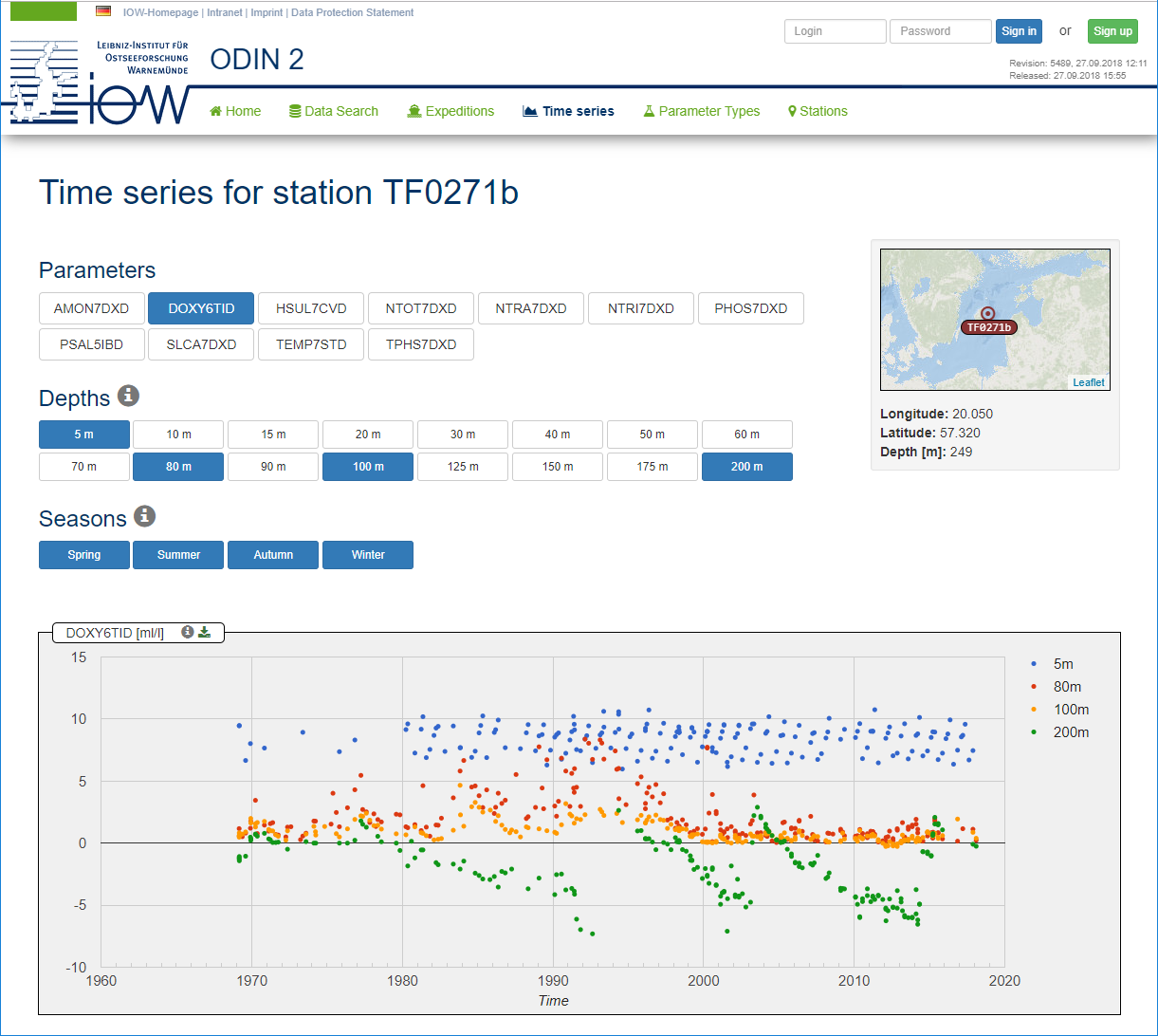Open the Data Search menu
This screenshot has width=1158, height=1036.
333,111
